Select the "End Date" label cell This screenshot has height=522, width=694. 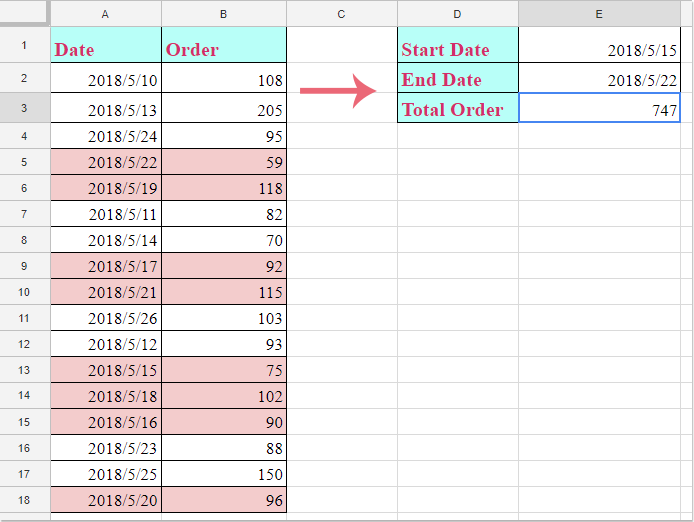tap(457, 79)
